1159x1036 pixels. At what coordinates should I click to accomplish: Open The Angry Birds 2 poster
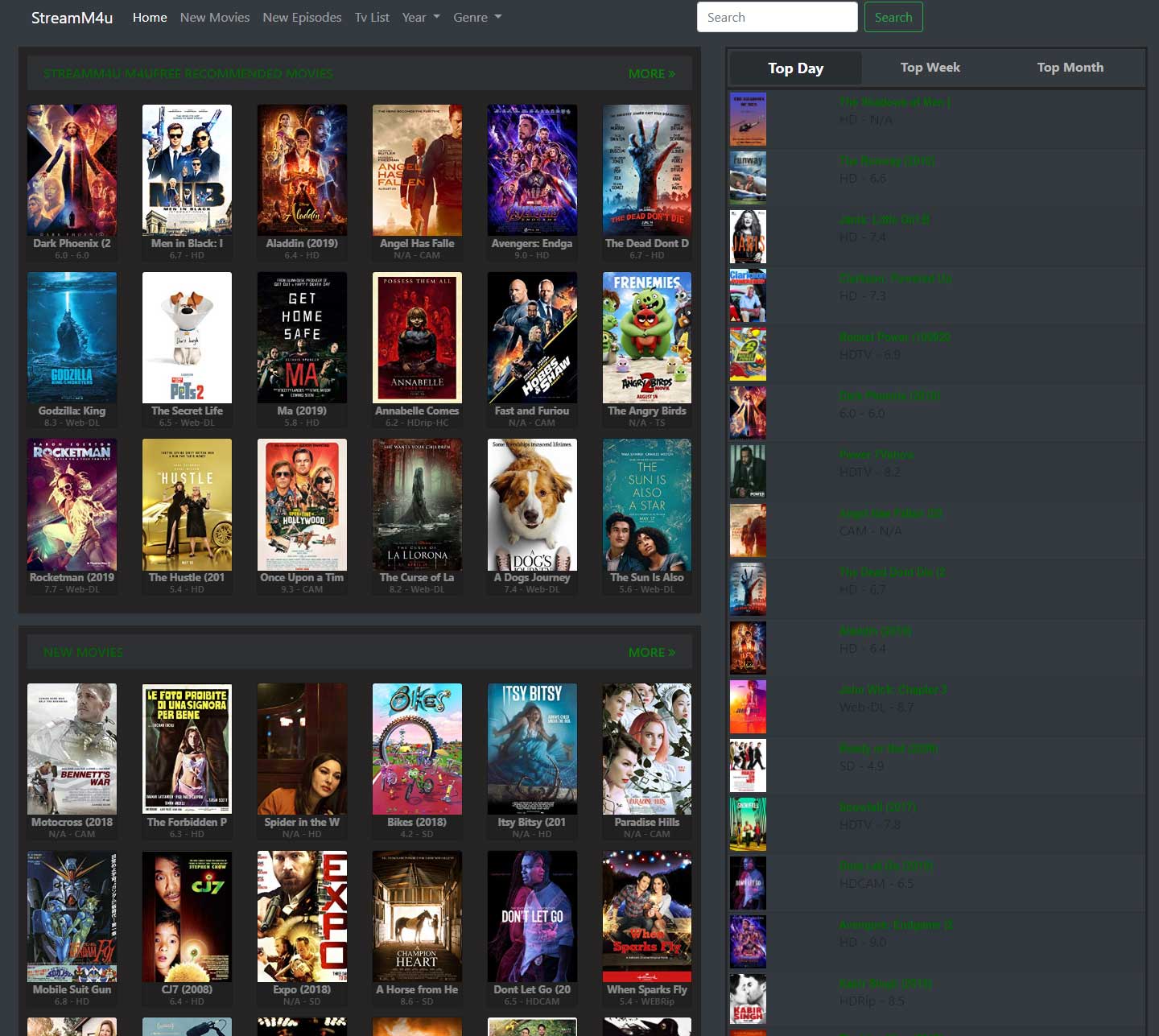[x=647, y=337]
